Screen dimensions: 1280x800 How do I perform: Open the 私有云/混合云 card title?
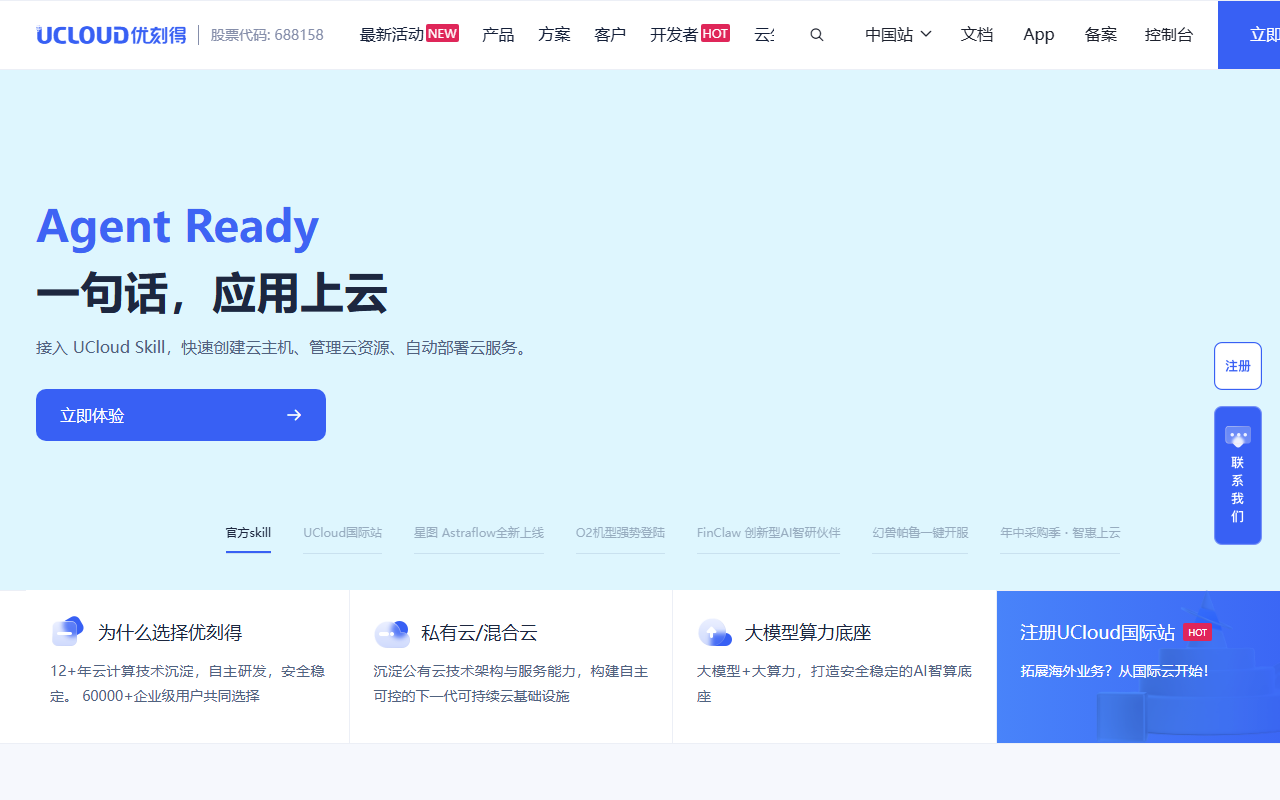479,633
